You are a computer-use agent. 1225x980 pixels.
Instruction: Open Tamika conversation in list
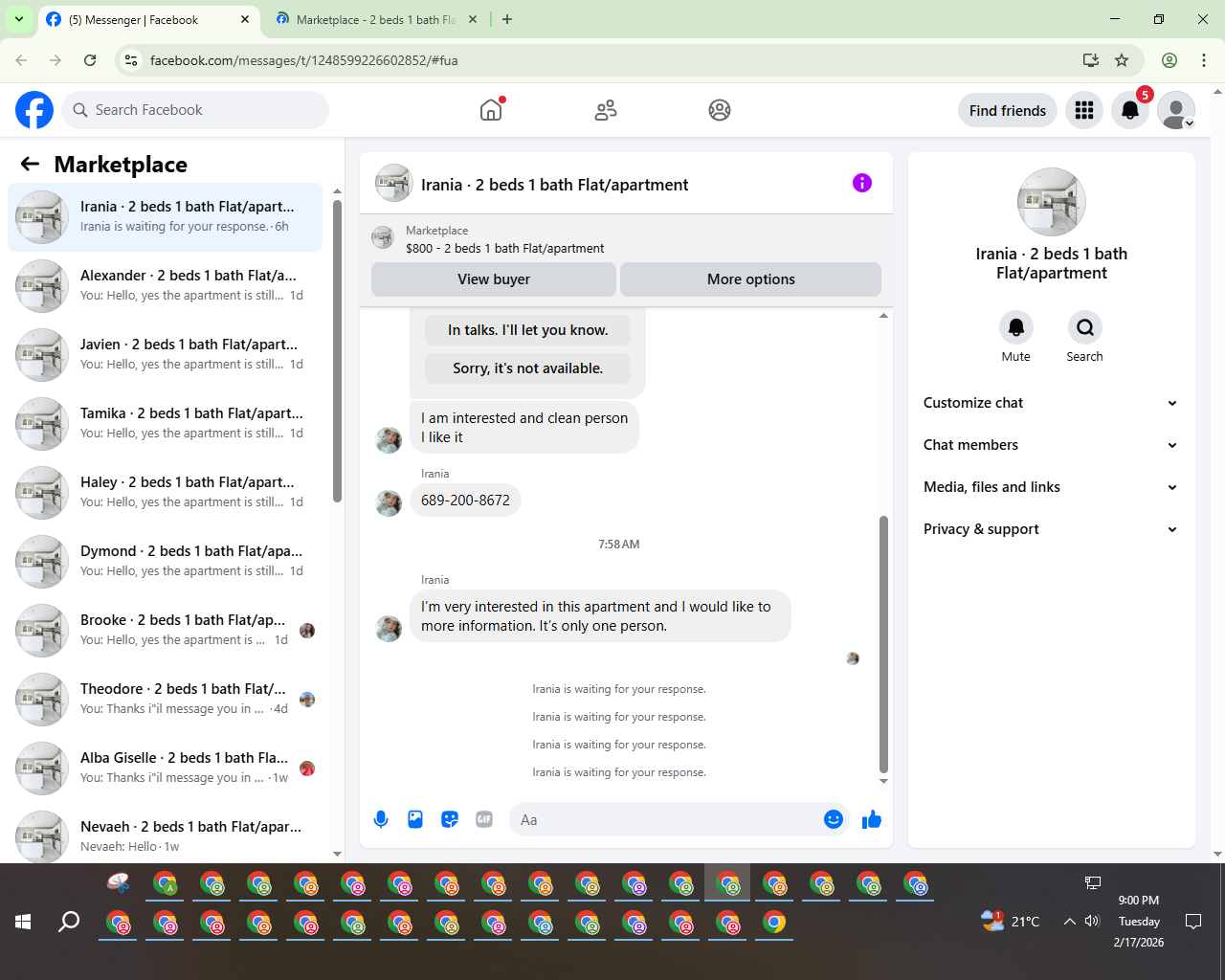tap(166, 424)
